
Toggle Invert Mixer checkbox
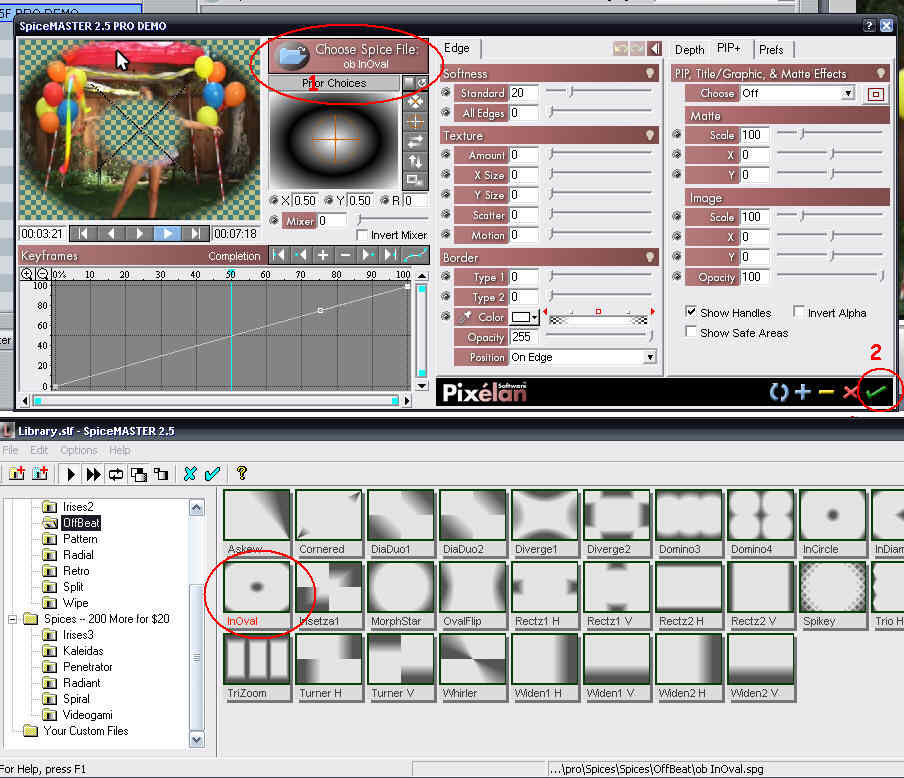point(362,235)
